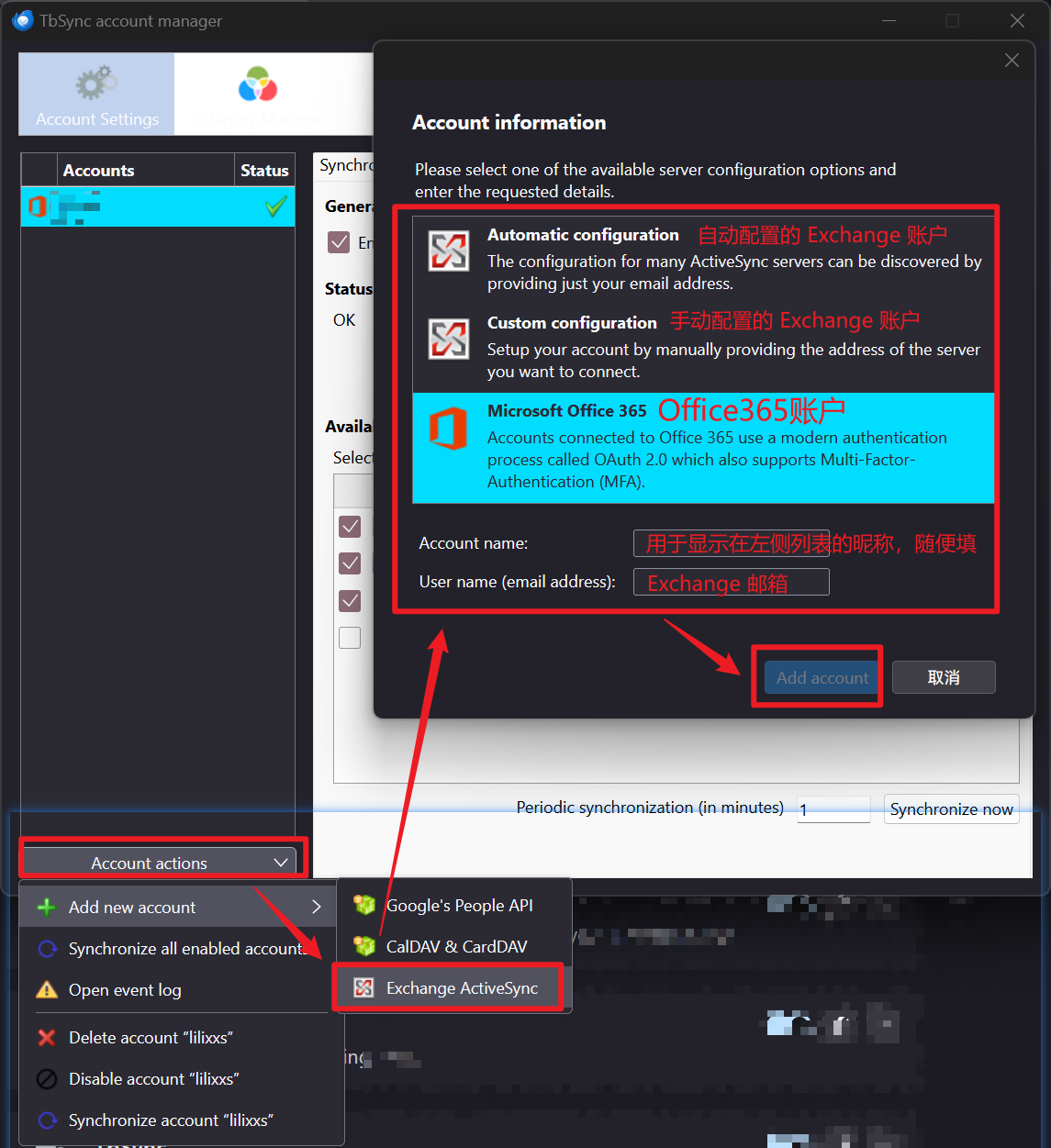Select Exchange ActiveSync provider
This screenshot has width=1051, height=1148.
click(454, 988)
